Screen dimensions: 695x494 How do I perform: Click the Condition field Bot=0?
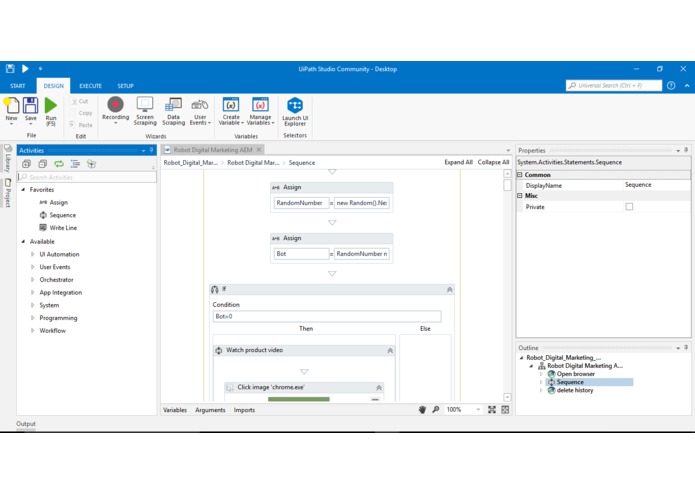tap(327, 316)
